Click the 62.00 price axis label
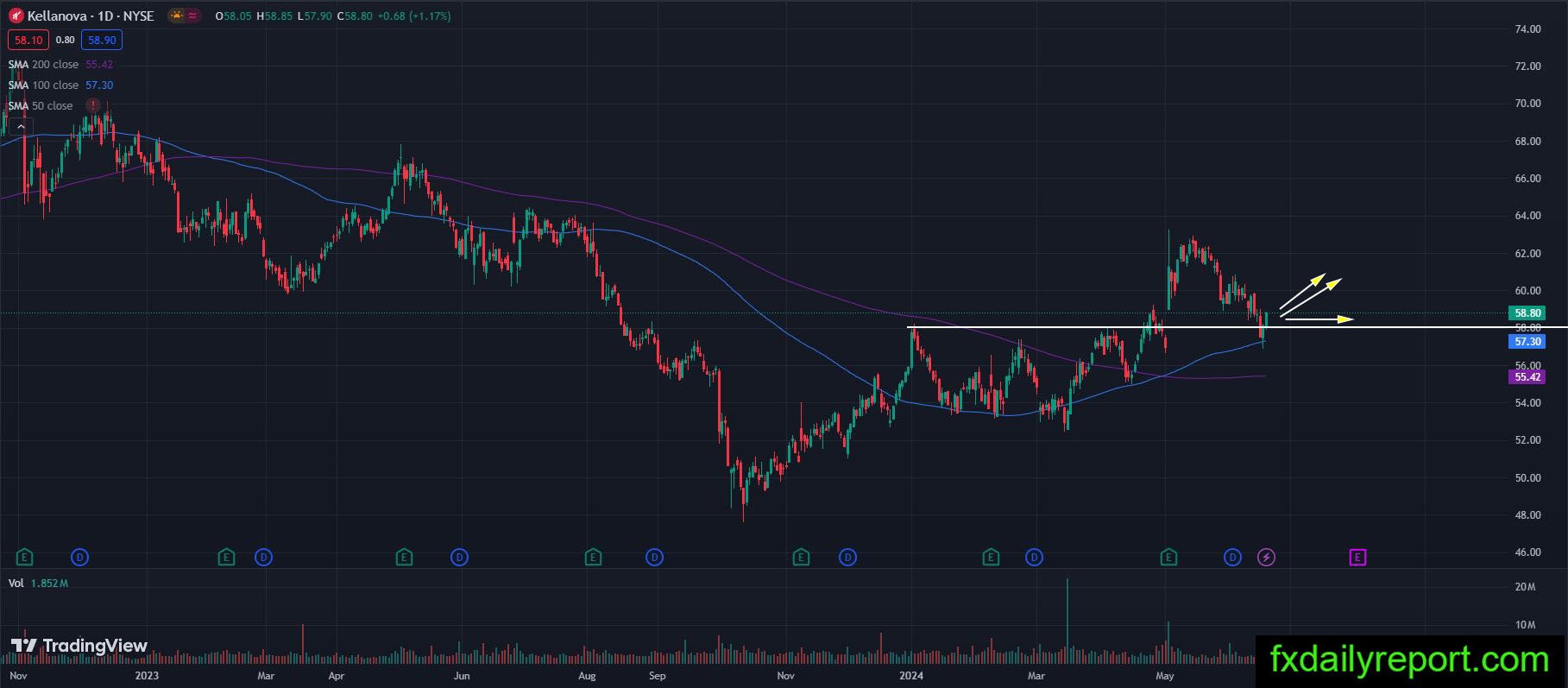Image resolution: width=1568 pixels, height=688 pixels. (x=1527, y=254)
